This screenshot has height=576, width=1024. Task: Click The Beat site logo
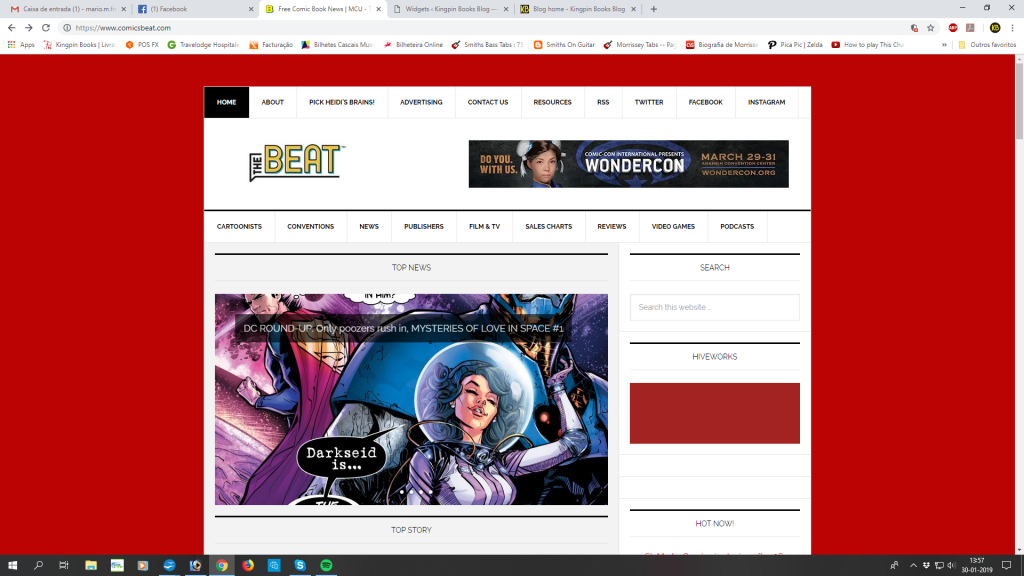click(x=297, y=163)
